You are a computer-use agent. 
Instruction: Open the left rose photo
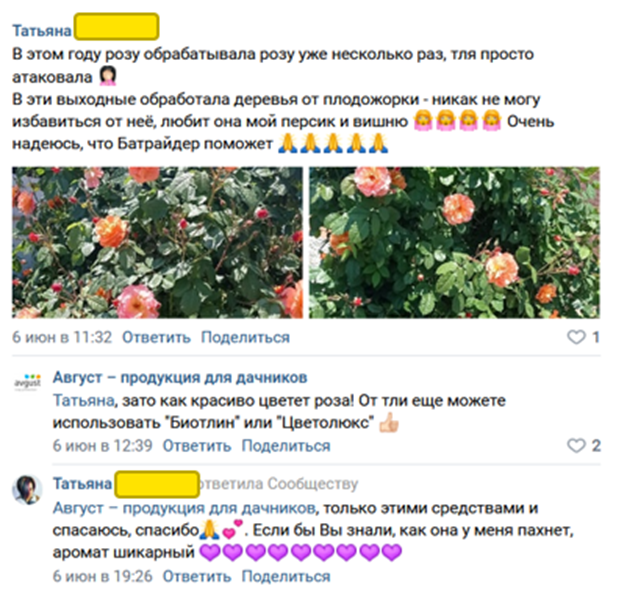(158, 242)
